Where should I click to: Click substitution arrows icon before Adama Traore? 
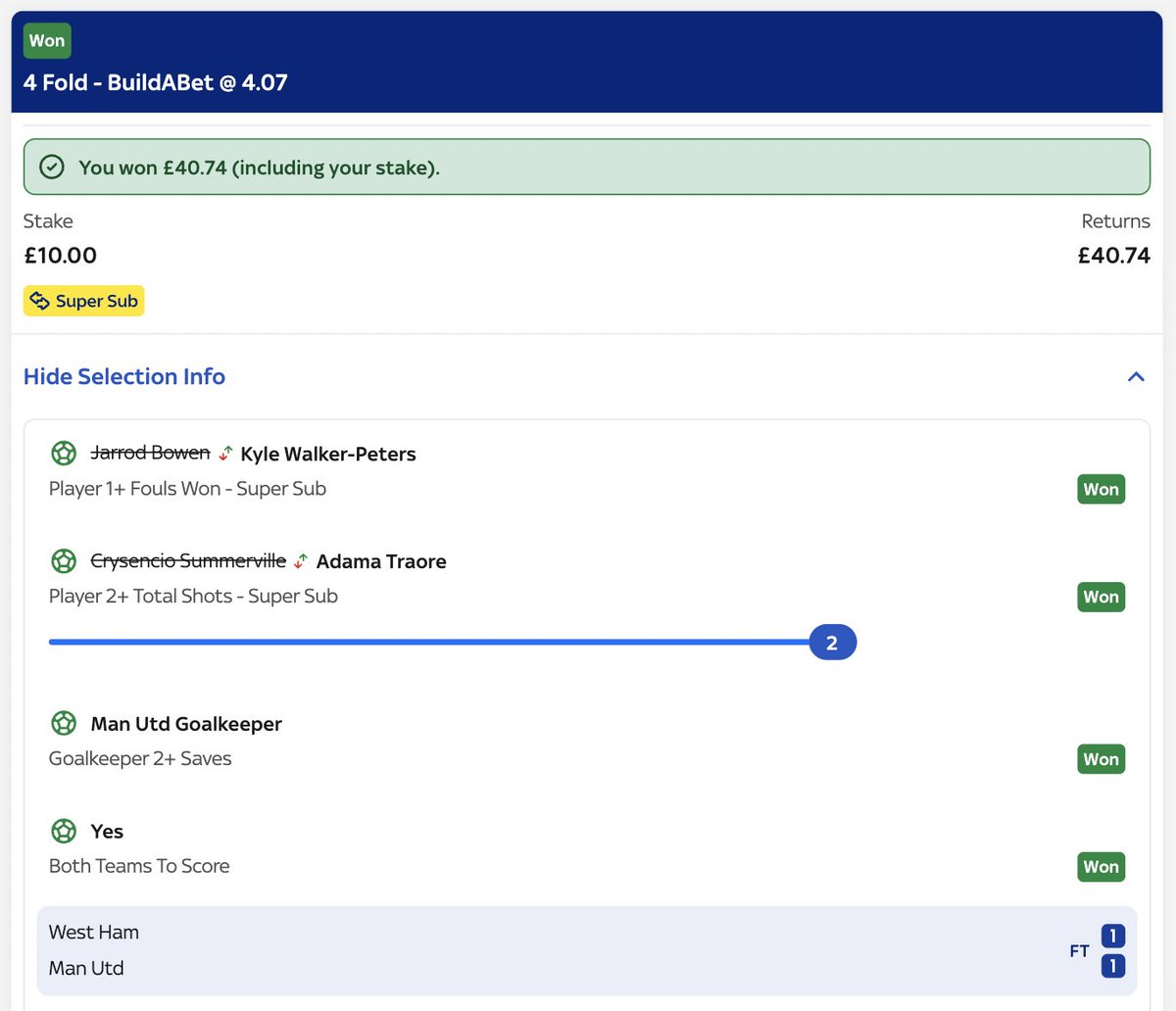pos(301,561)
